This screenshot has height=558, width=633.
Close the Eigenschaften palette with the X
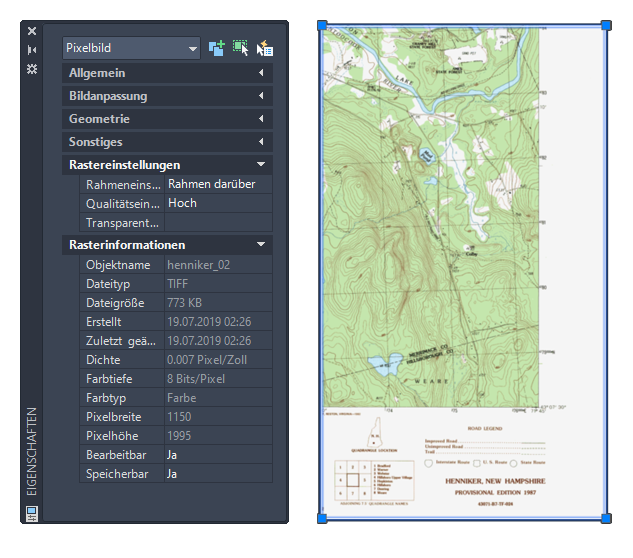(x=32, y=31)
